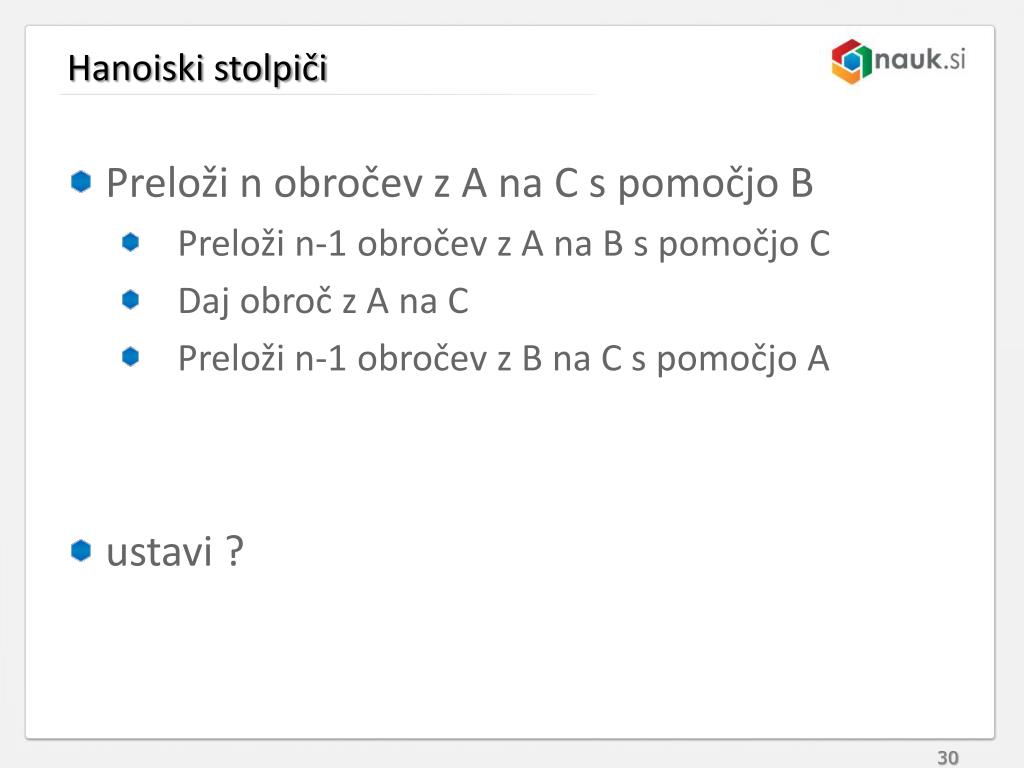Click the line ending with pomočjo C
This screenshot has width=1024, height=768.
[x=504, y=245]
